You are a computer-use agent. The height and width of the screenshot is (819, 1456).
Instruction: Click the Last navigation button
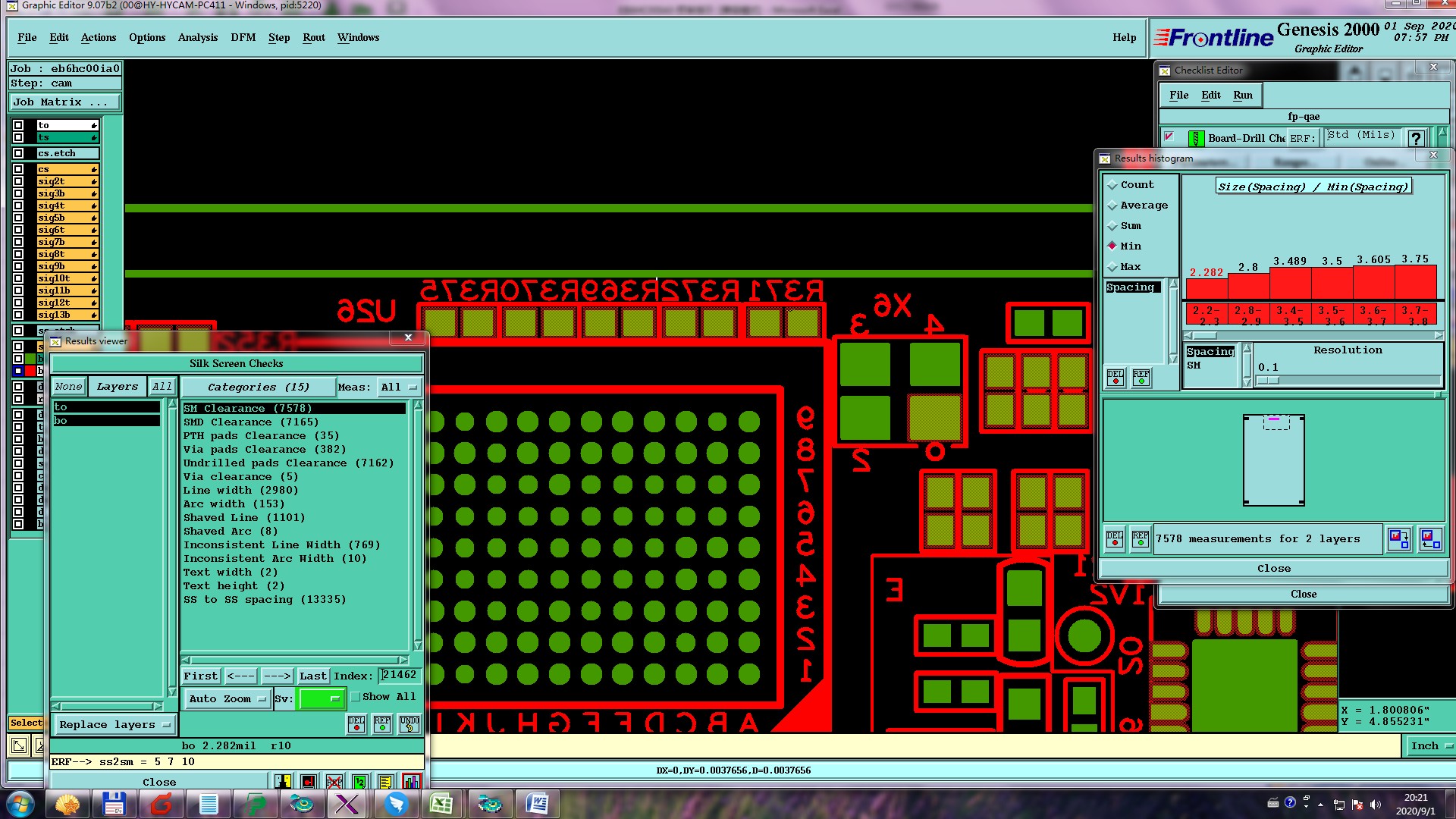pos(312,676)
